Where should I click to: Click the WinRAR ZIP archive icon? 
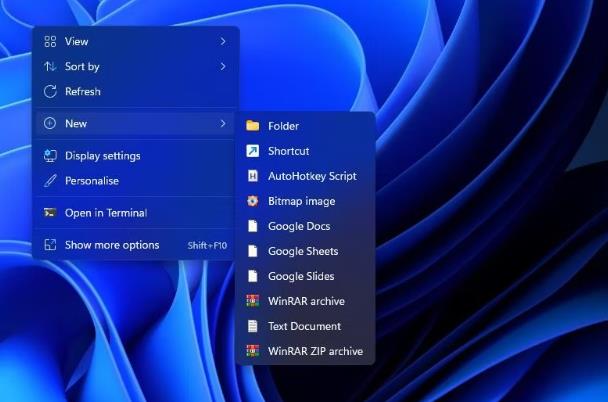coord(252,351)
